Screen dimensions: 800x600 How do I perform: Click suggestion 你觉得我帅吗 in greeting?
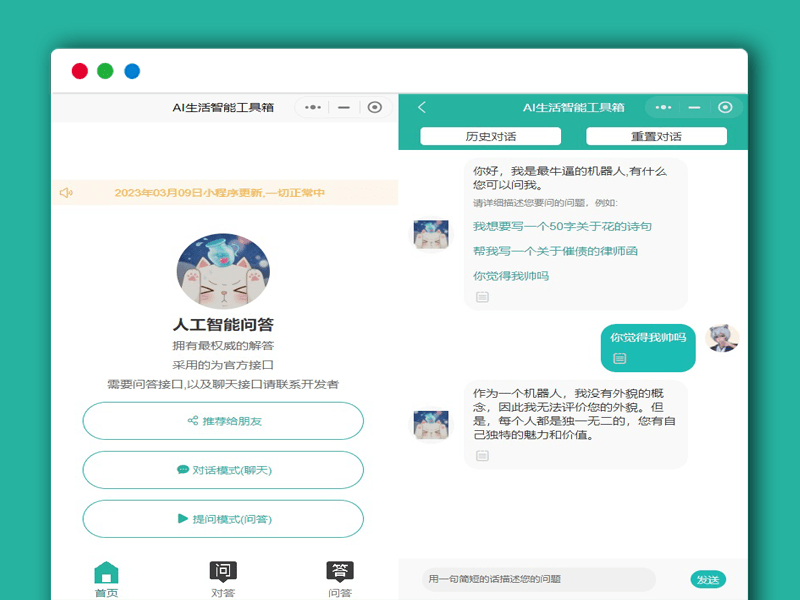[x=511, y=276]
